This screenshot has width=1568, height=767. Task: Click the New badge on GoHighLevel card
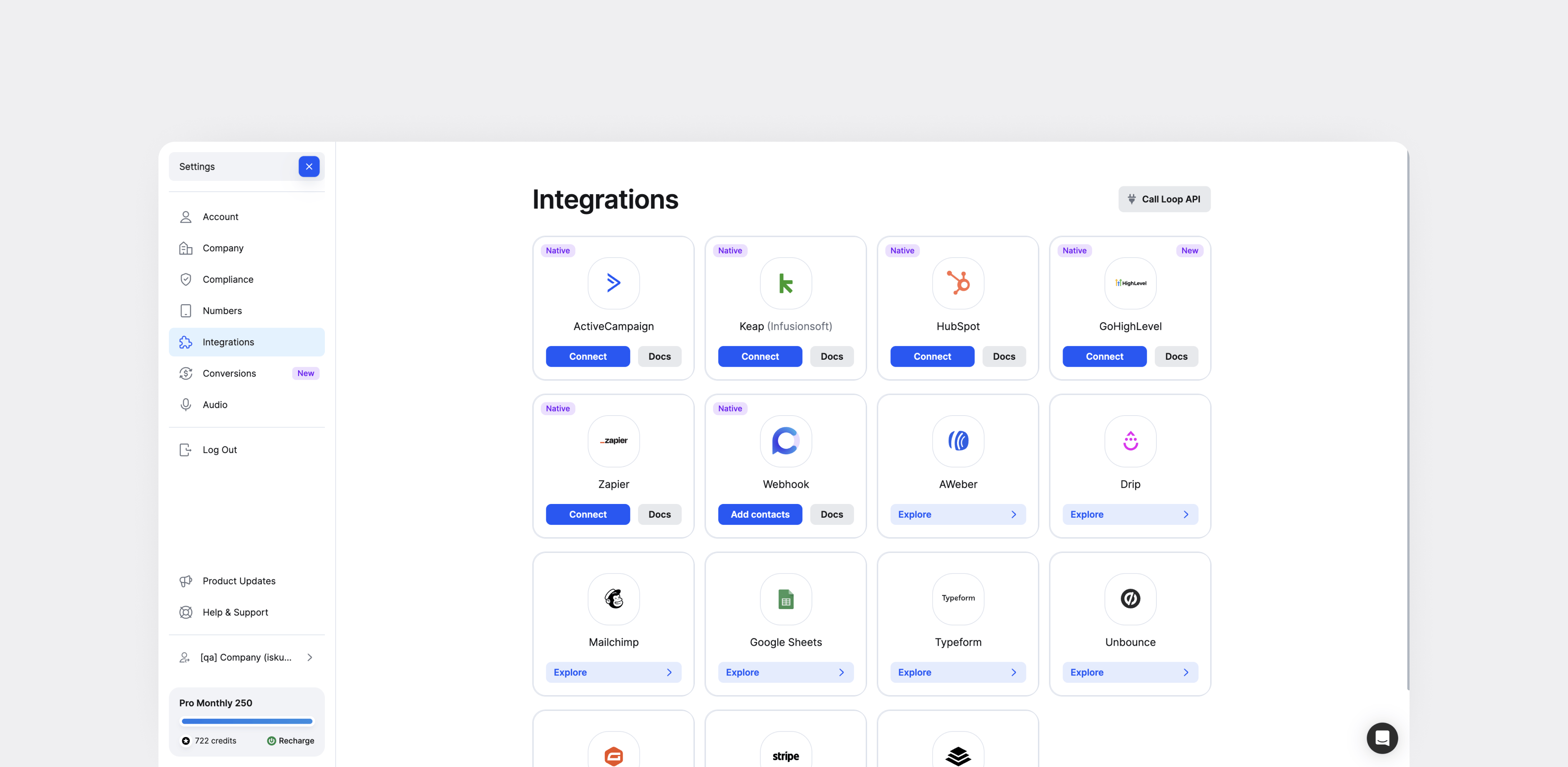point(1189,251)
